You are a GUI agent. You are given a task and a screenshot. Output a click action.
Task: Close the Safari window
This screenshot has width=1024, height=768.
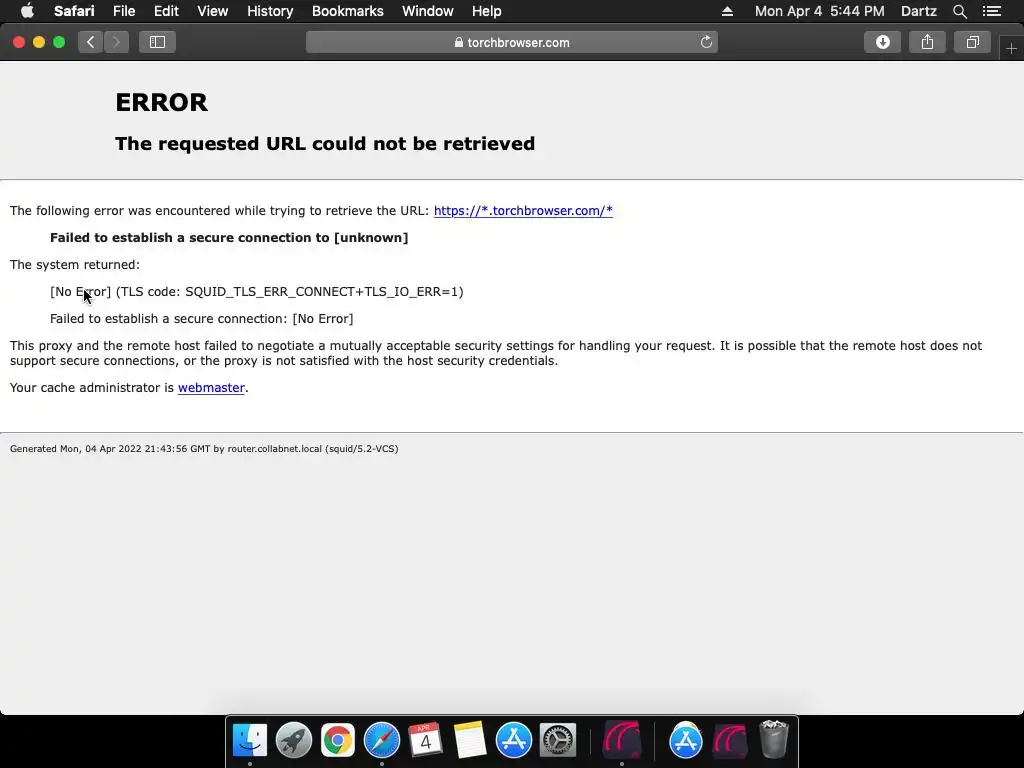[x=19, y=42]
